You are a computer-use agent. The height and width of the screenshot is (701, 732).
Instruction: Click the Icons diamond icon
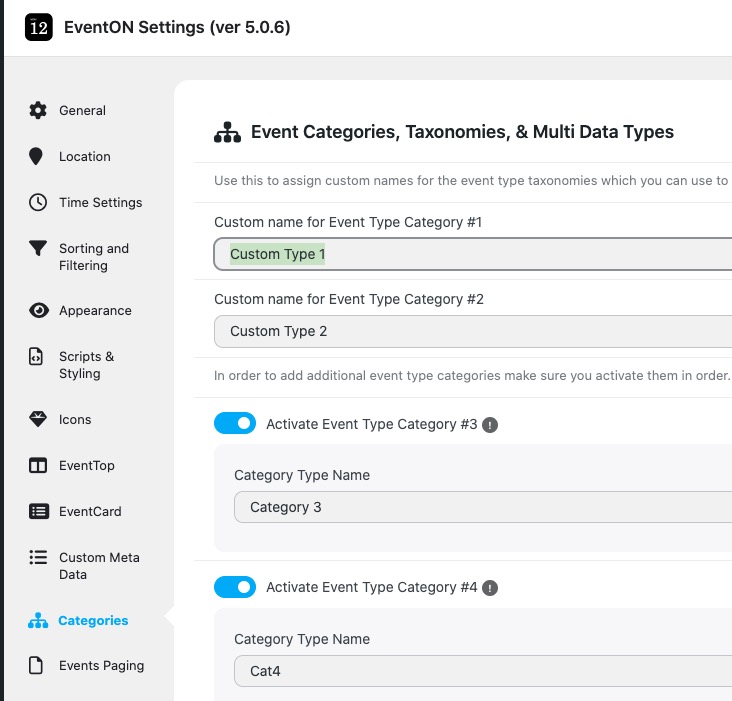(38, 420)
